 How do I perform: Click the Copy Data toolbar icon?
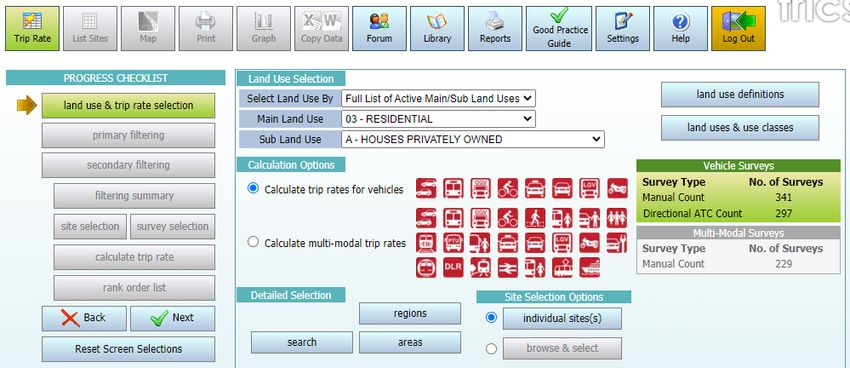321,29
